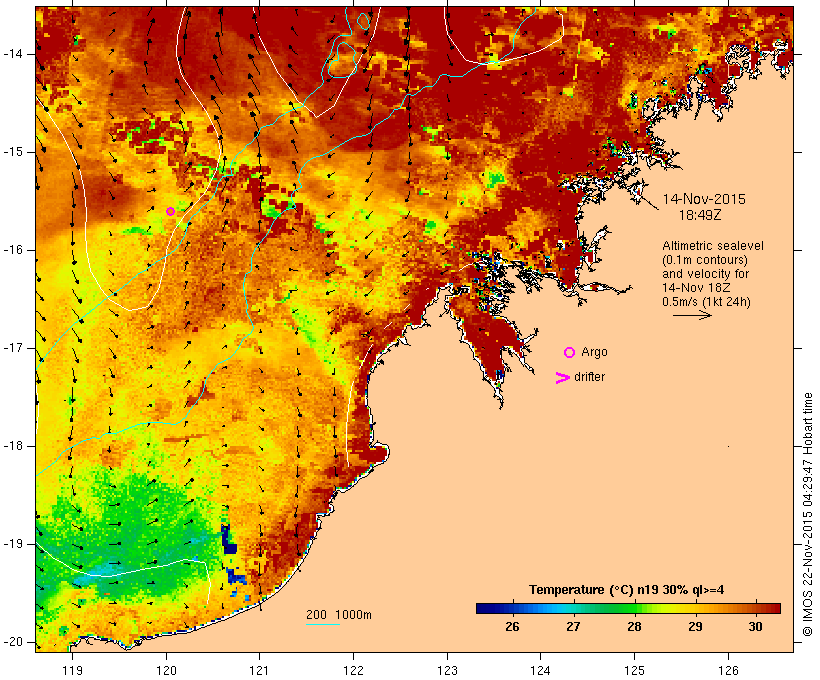
Task: Click the '14-Nov-2015' date label
Action: tap(704, 199)
